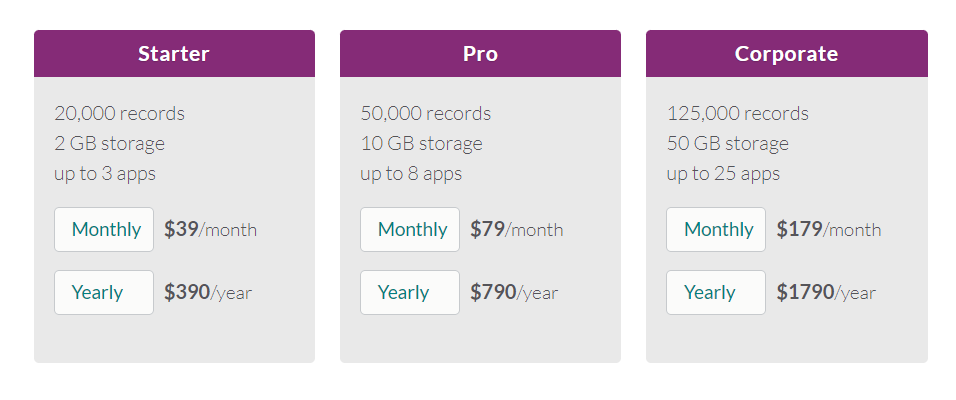Click the up to 8 apps text
The width and height of the screenshot is (956, 400).
coord(411,174)
